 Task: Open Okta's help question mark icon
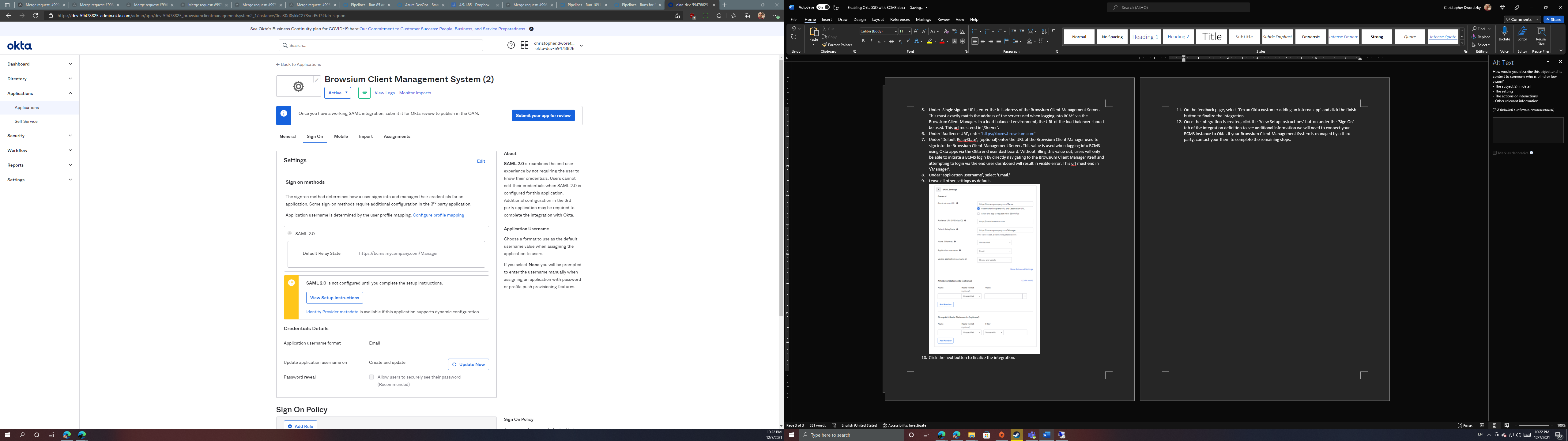coord(511,44)
